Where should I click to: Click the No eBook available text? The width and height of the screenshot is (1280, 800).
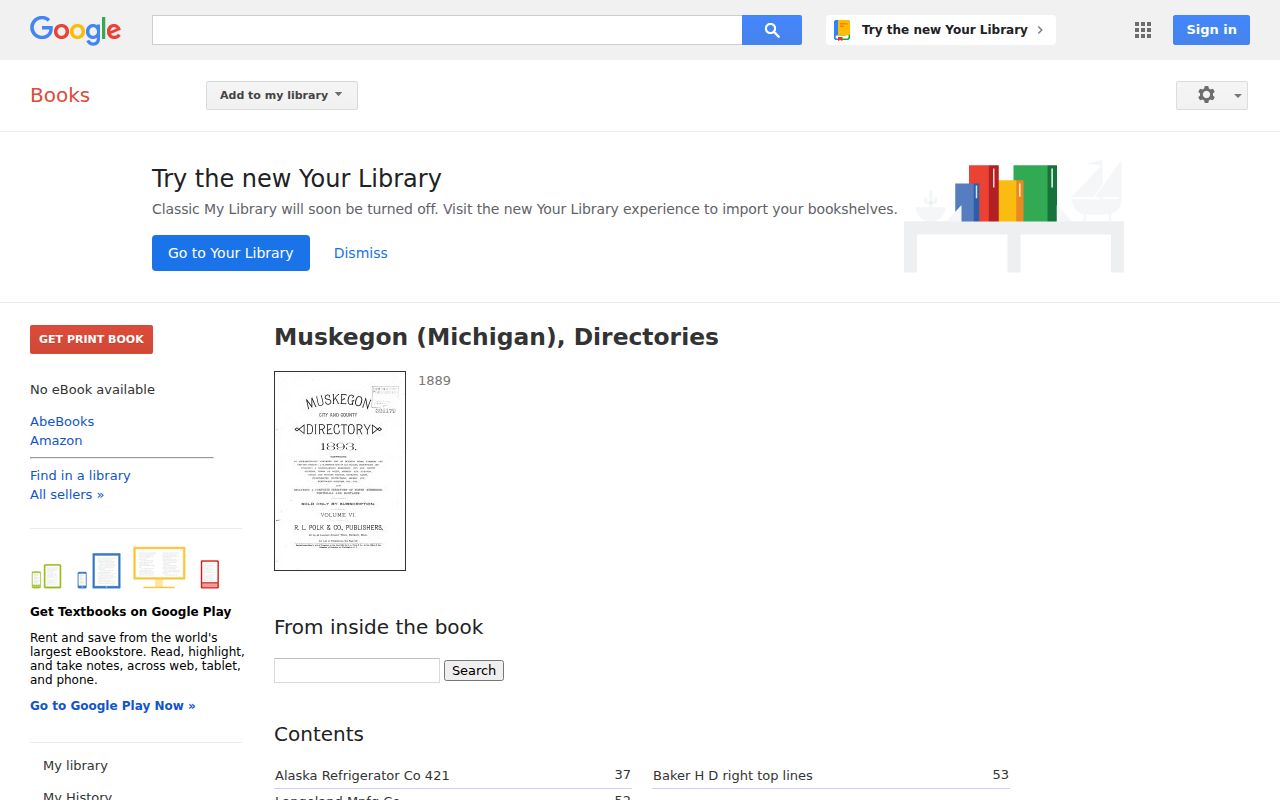[92, 389]
